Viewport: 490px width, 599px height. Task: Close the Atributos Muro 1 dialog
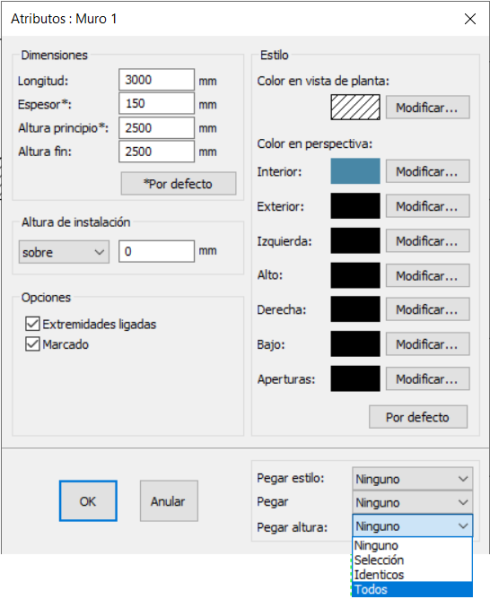click(470, 19)
